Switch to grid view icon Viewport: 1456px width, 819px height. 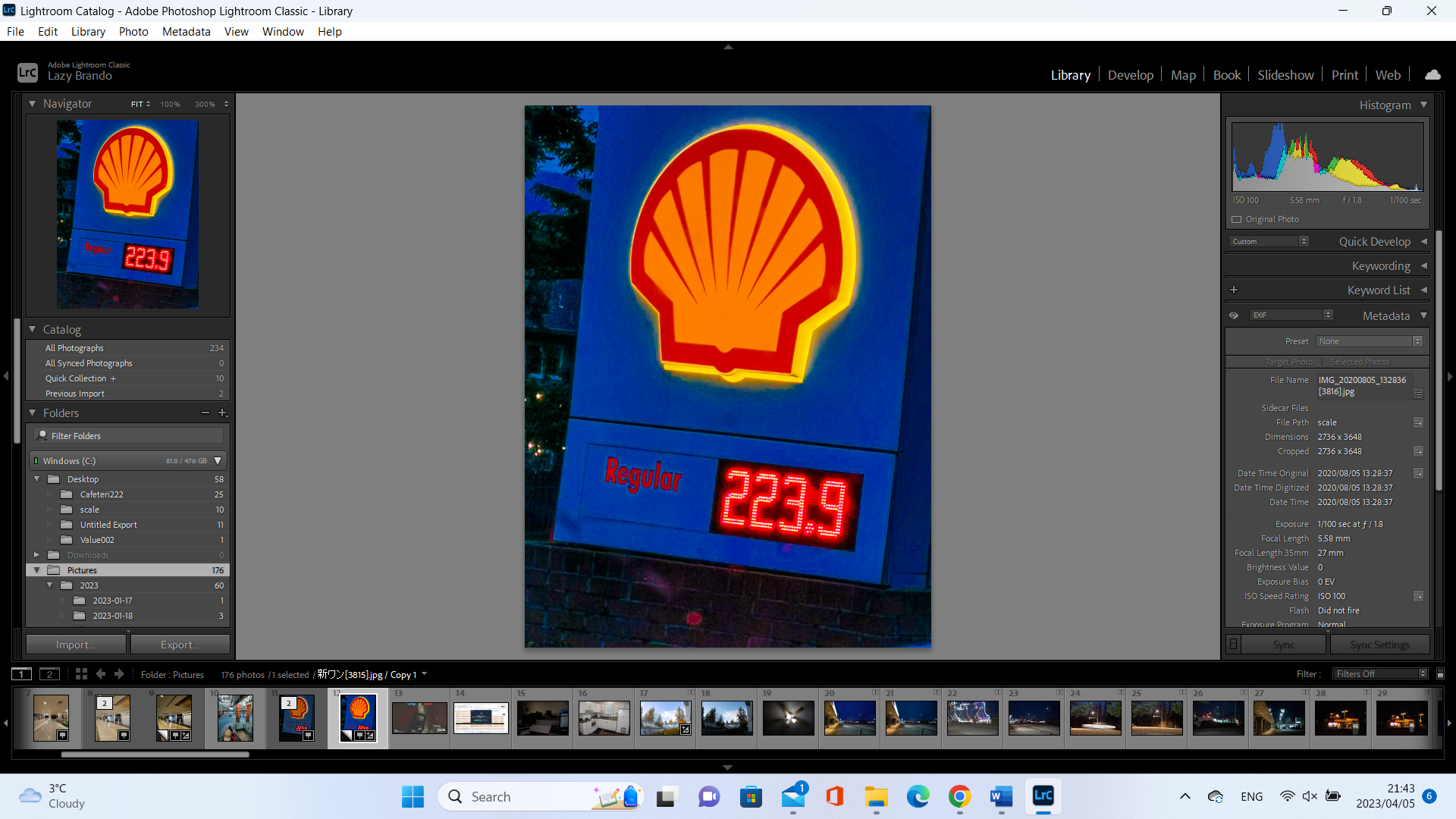(x=81, y=674)
